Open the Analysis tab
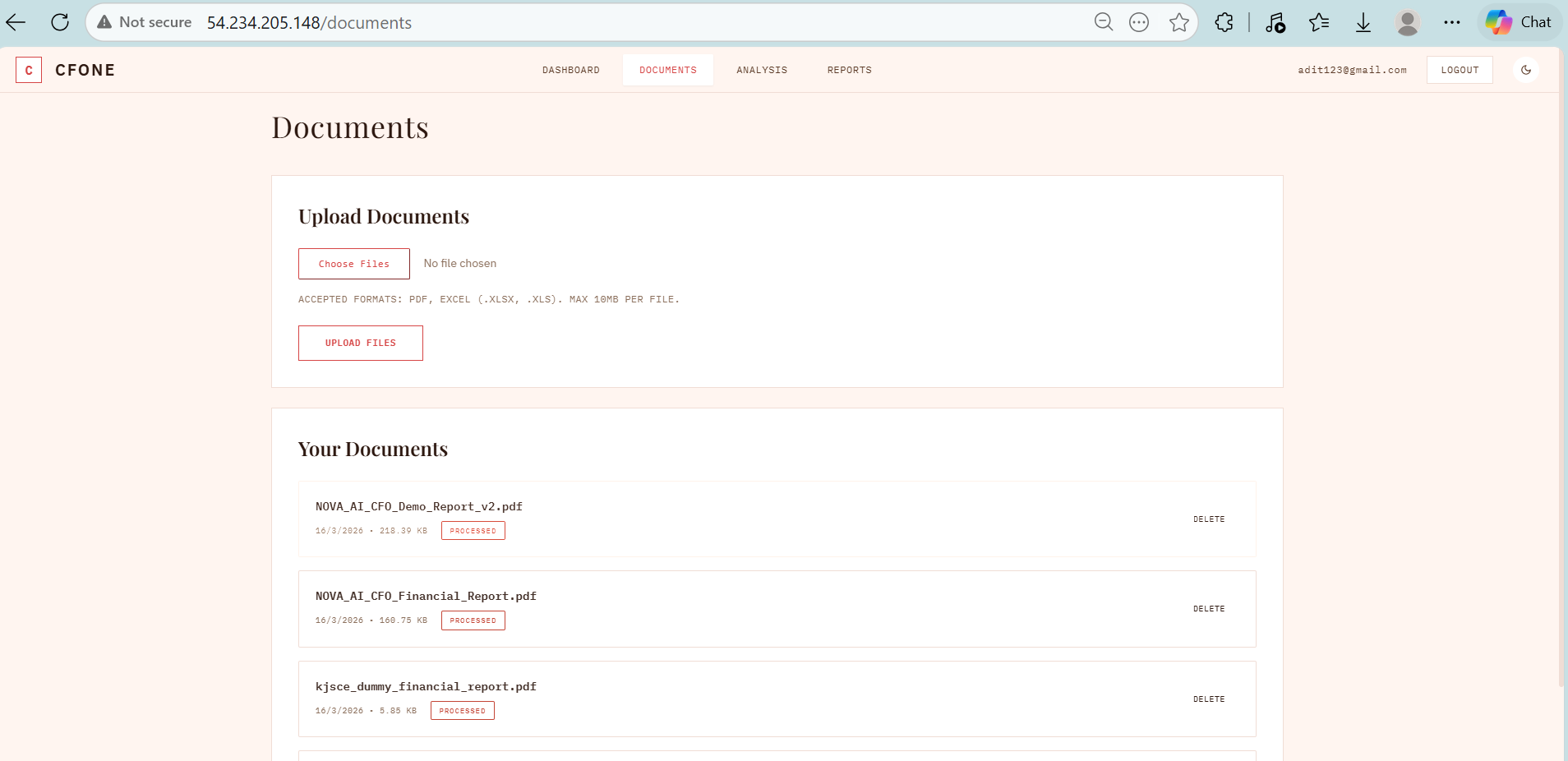Screen dimensions: 1568x761 click(762, 70)
